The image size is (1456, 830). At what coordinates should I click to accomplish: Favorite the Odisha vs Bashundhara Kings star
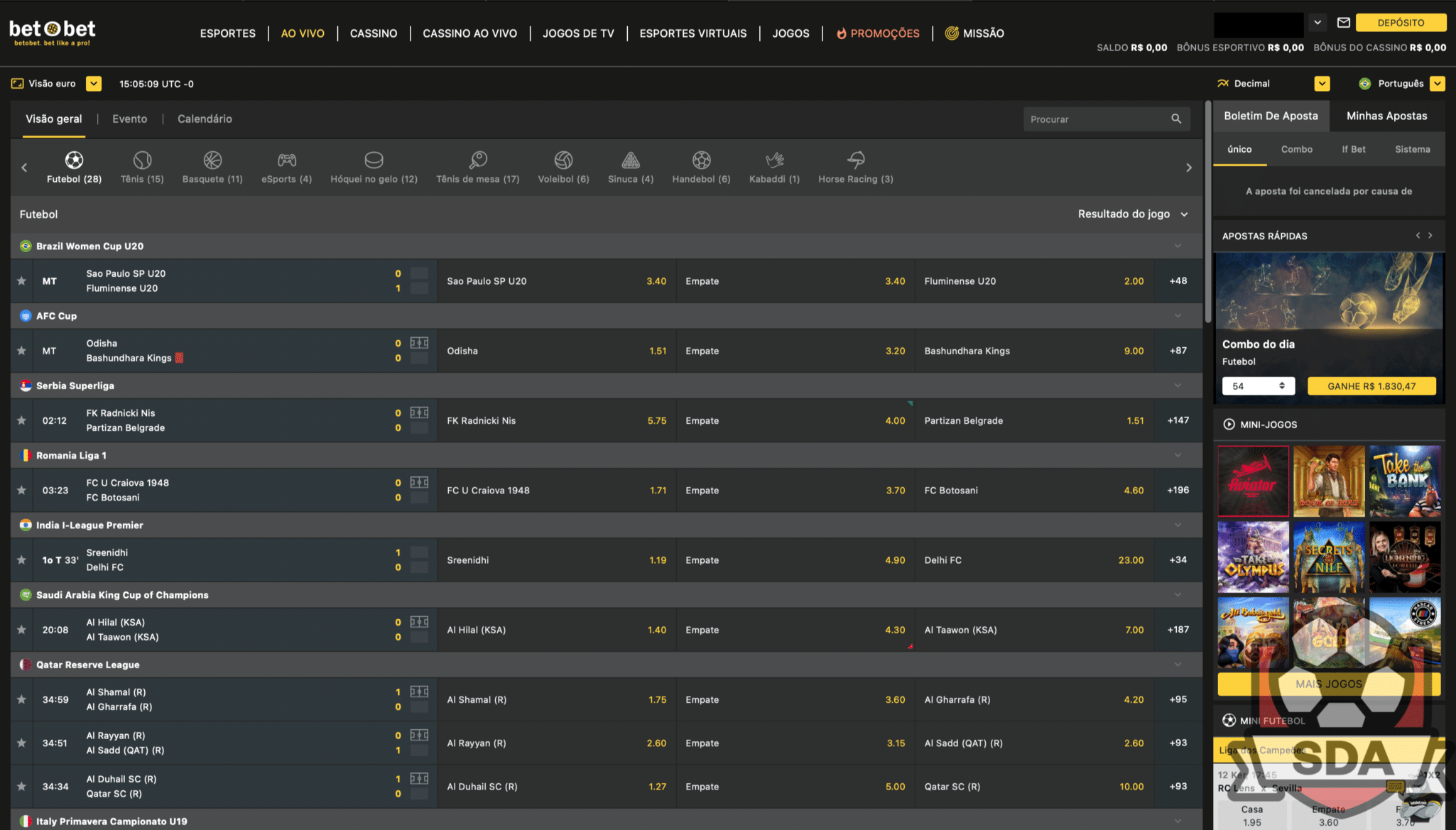[x=22, y=351]
